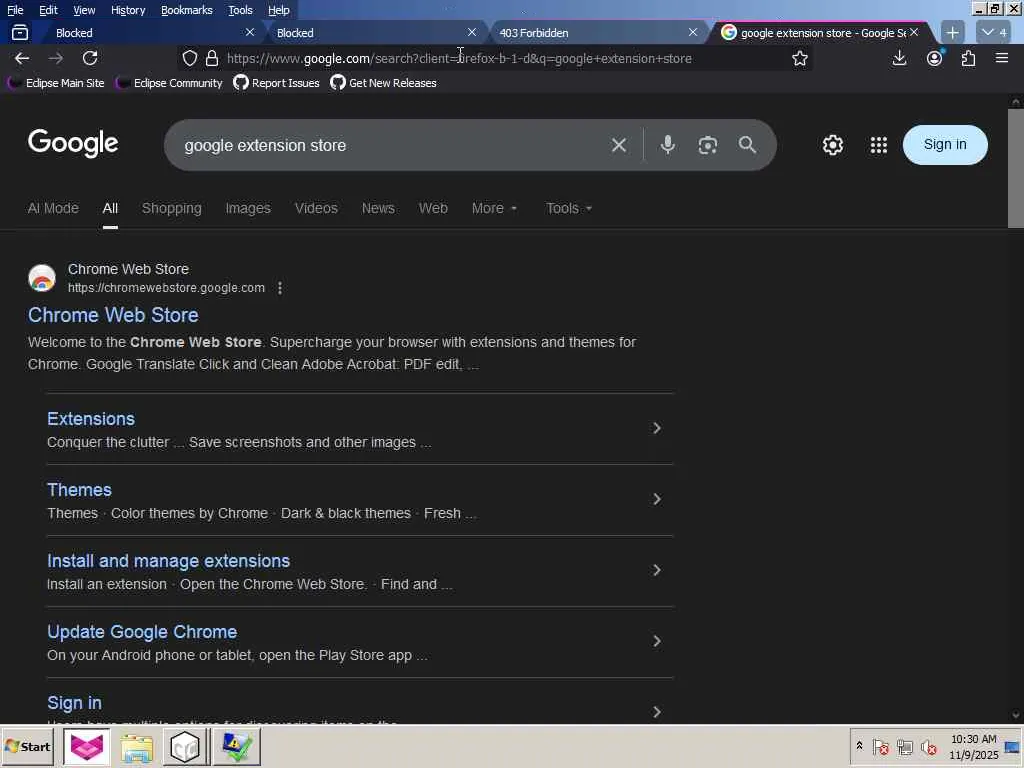
Task: Expand the Tools dropdown
Action: point(569,208)
